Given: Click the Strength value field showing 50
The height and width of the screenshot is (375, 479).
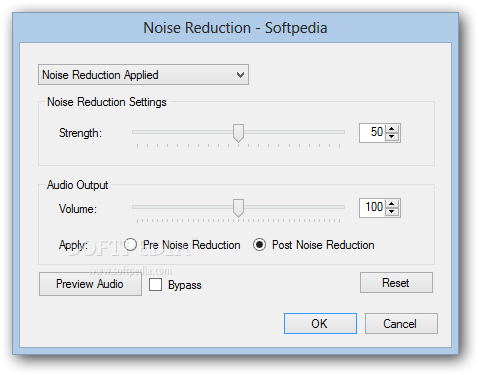Looking at the screenshot, I should pos(373,133).
